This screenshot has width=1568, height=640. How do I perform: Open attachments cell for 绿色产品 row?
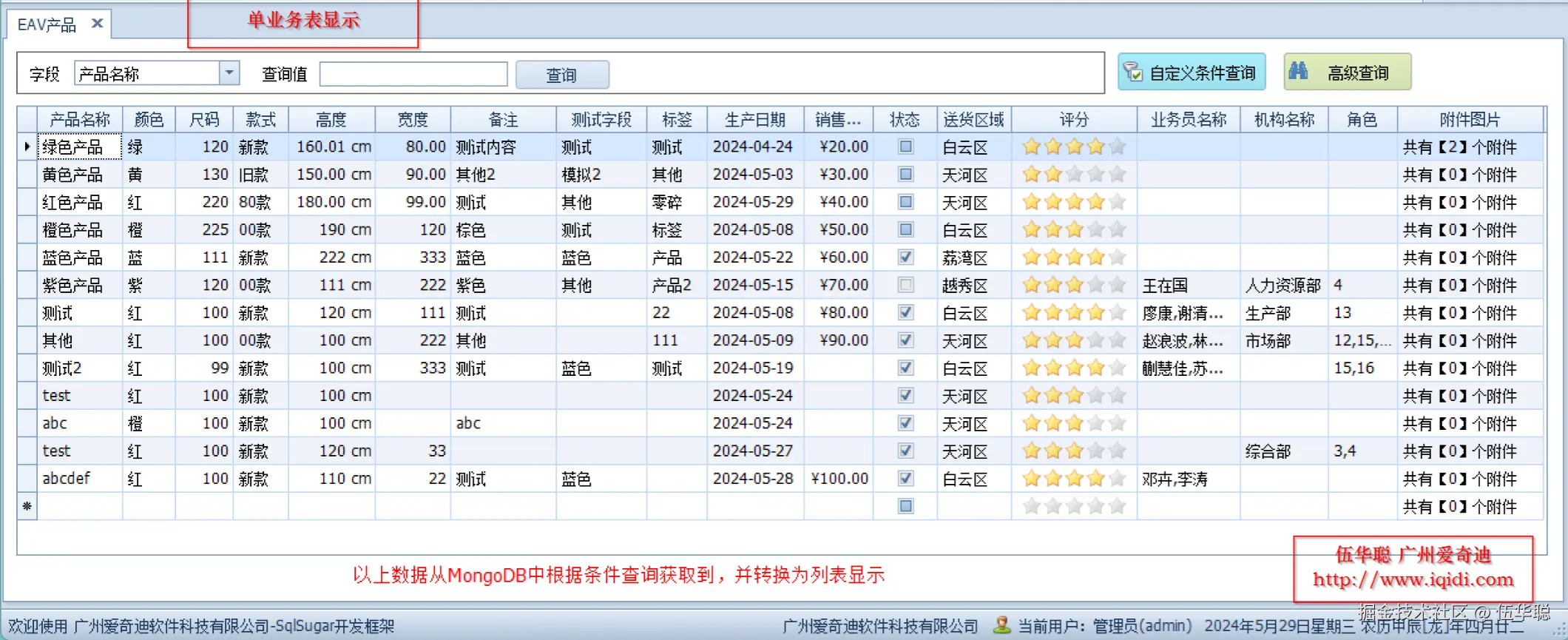[x=1470, y=146]
